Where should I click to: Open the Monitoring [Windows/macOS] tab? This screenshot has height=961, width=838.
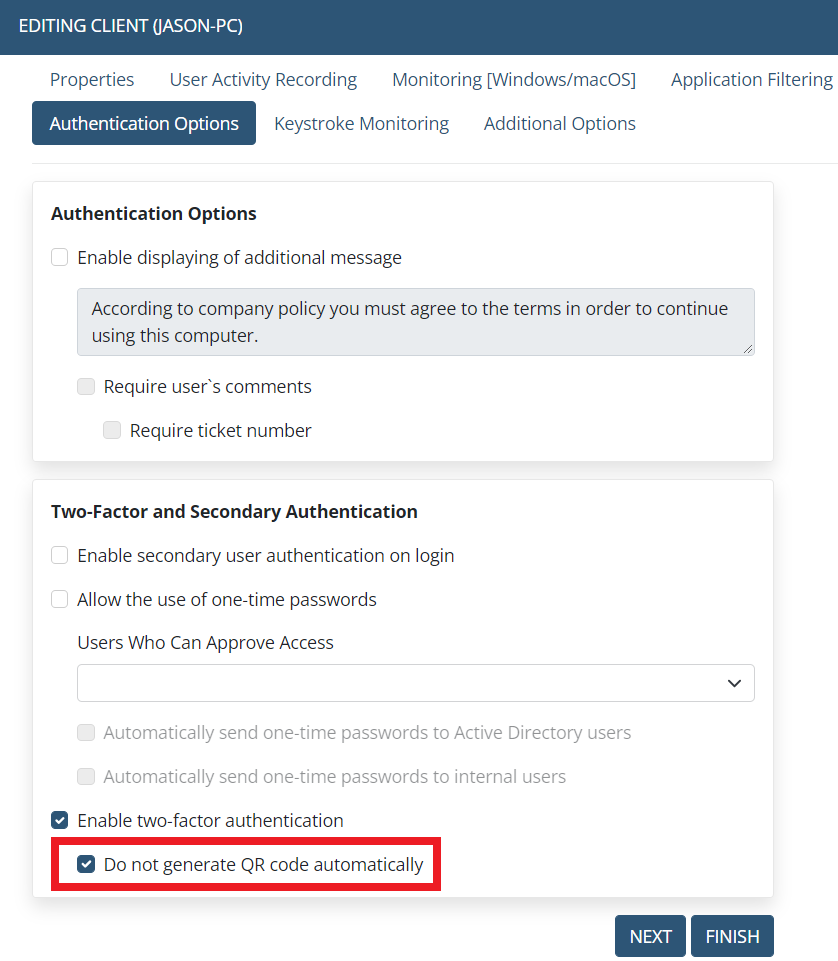(x=513, y=80)
